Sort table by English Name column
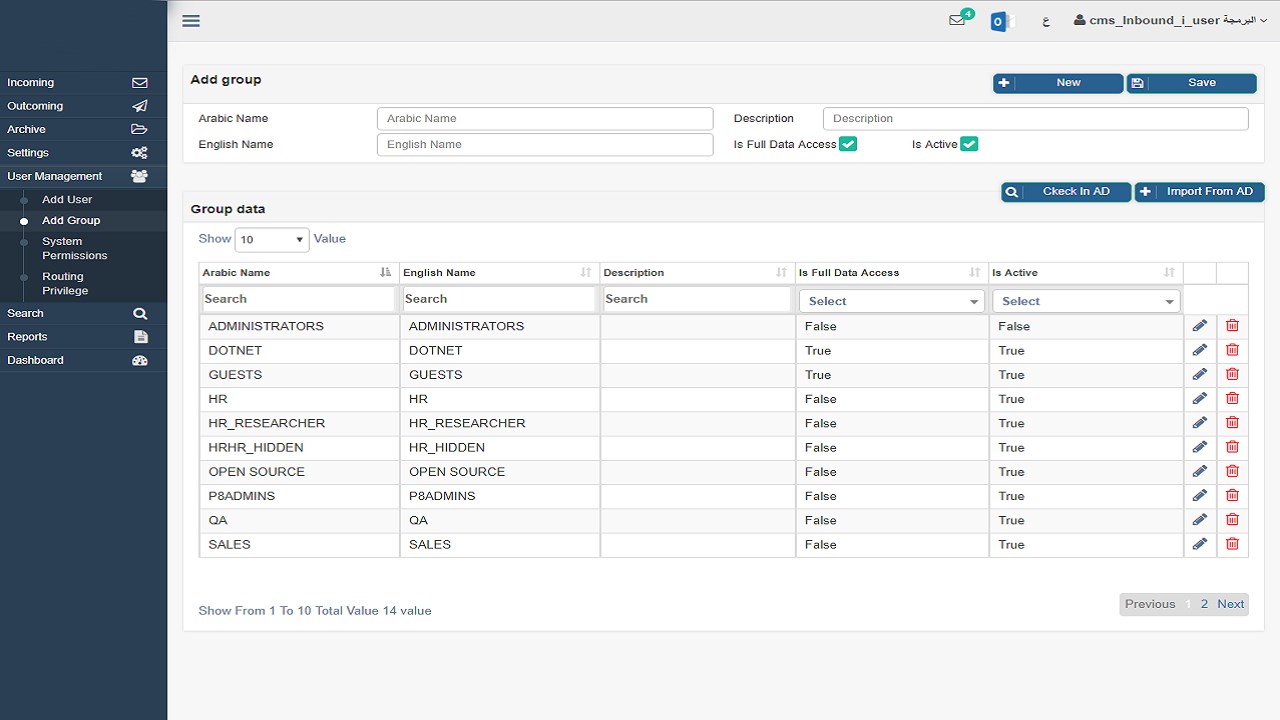This screenshot has height=720, width=1280. [x=499, y=273]
